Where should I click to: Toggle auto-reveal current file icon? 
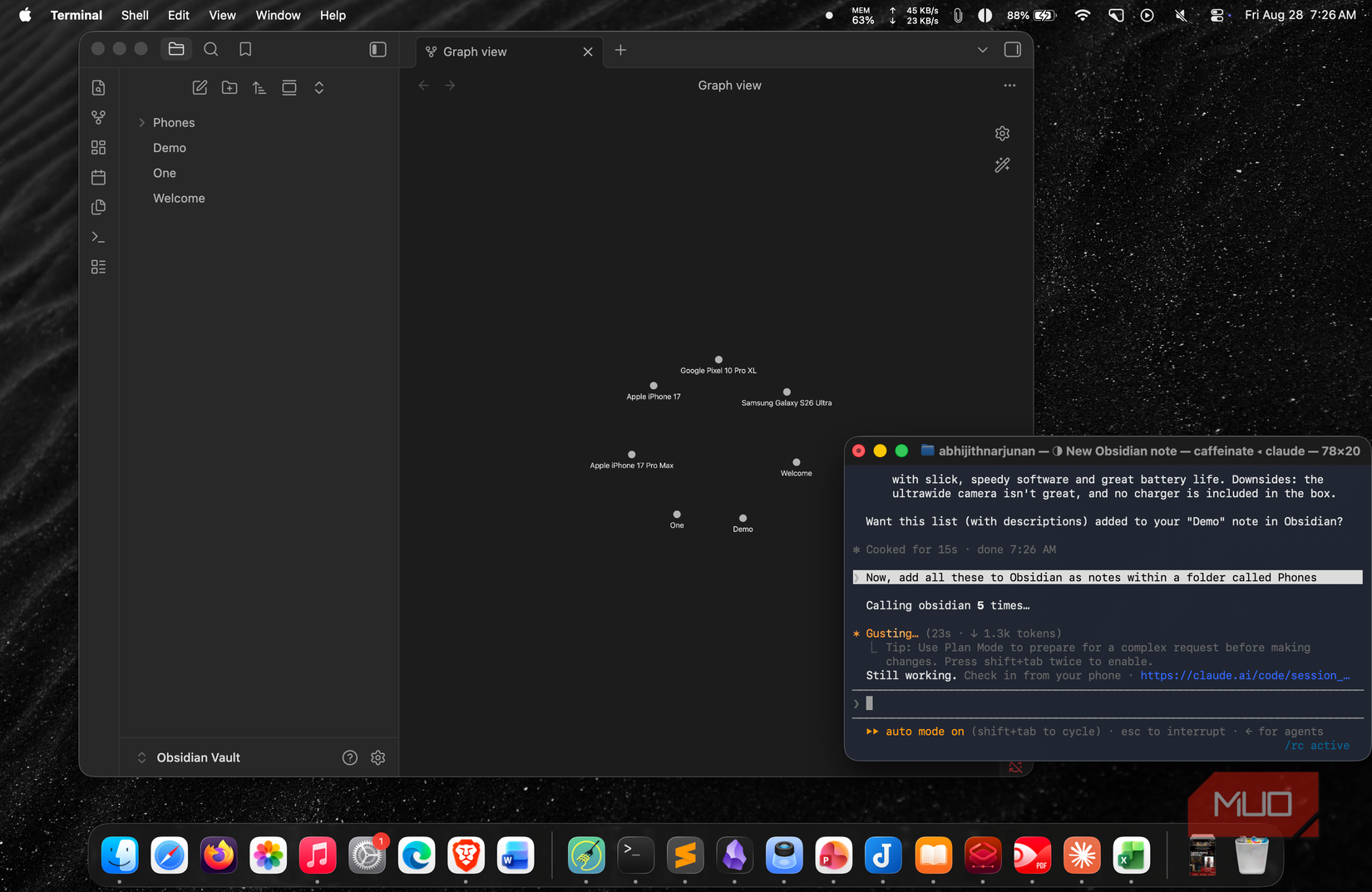tap(289, 88)
